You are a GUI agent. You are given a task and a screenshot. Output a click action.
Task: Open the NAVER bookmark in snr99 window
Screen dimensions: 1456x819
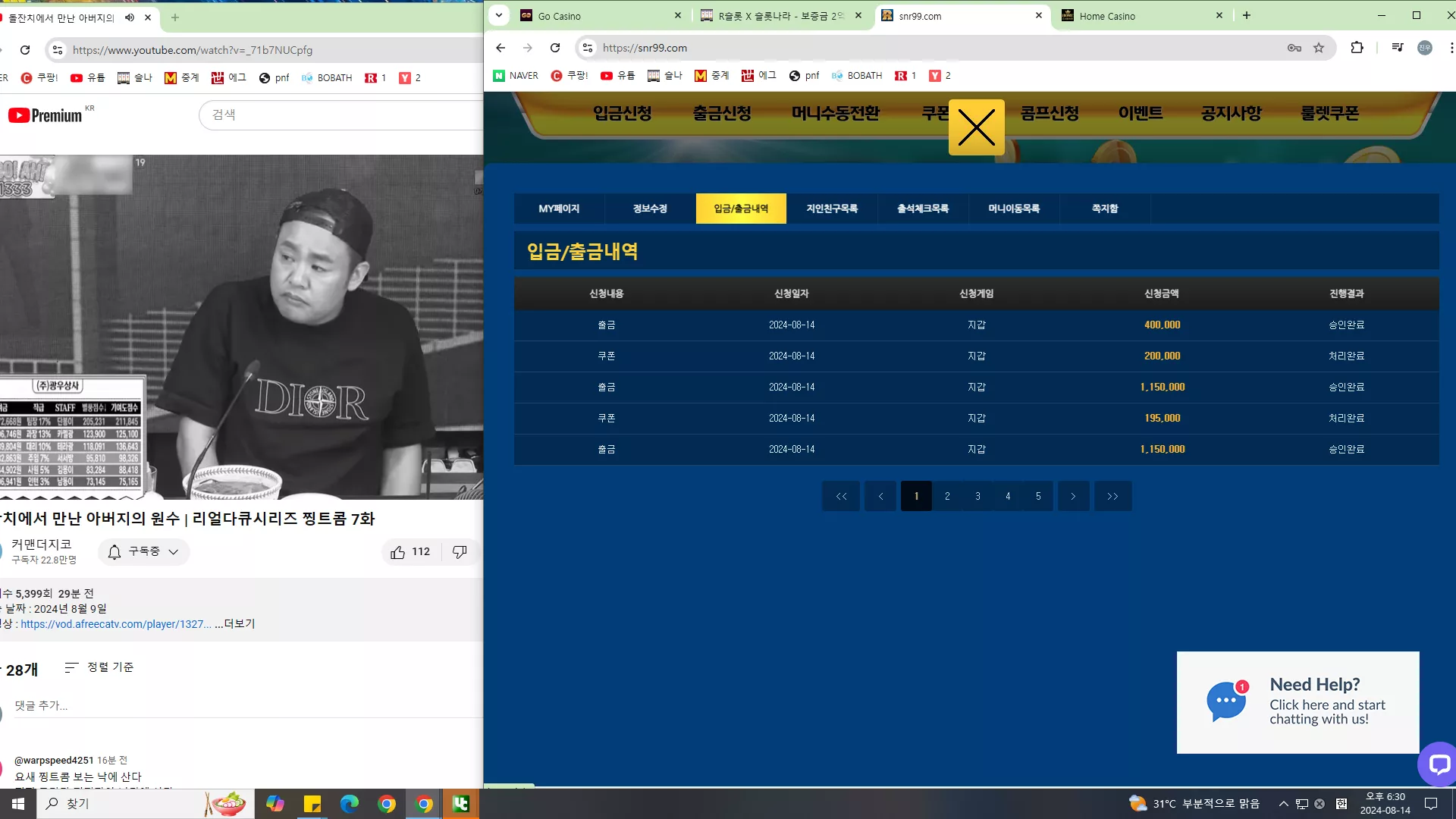pos(516,76)
